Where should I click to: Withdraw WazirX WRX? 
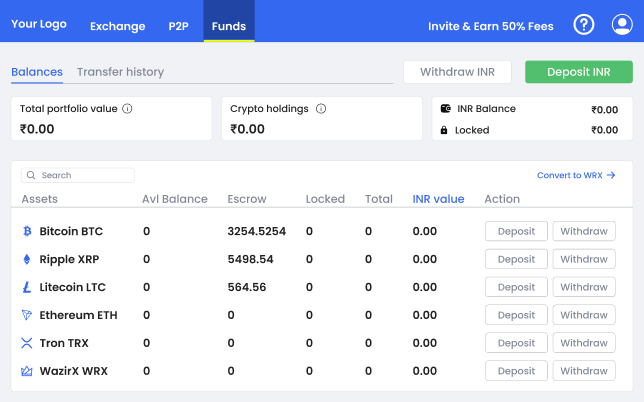(584, 371)
